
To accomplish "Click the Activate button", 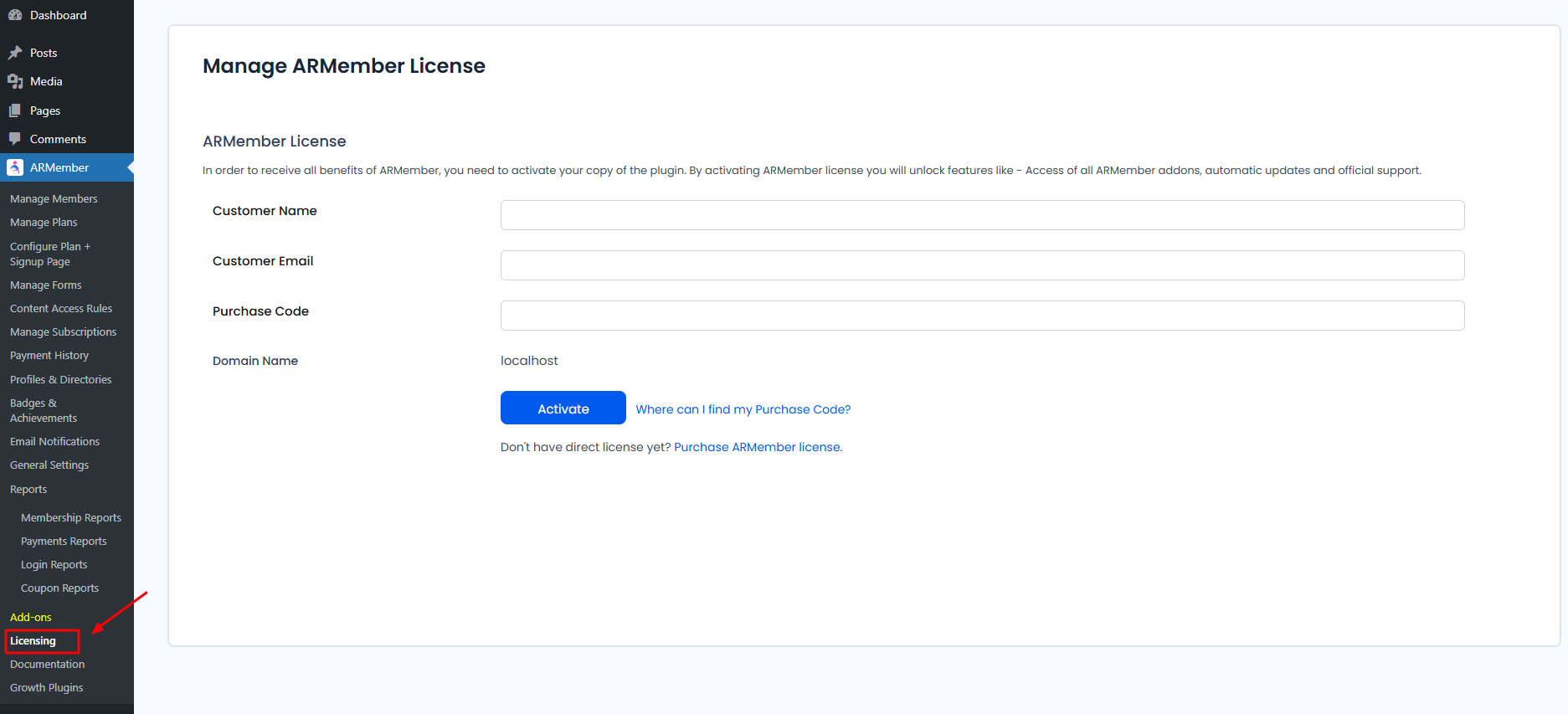I will pos(563,408).
